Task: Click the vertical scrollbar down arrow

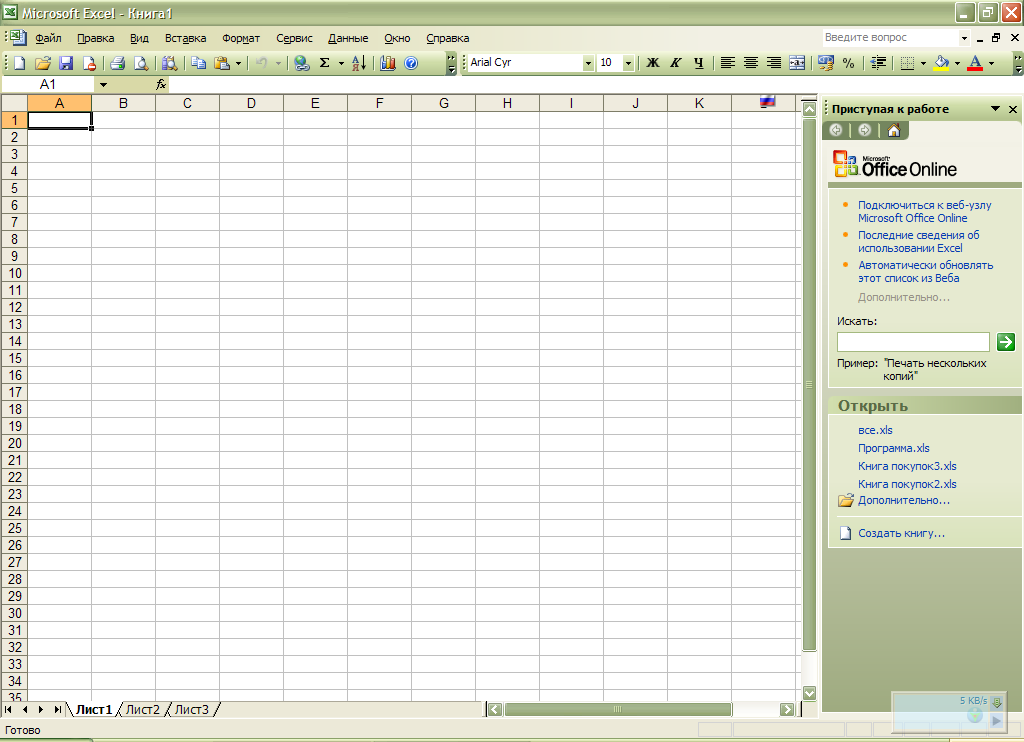Action: 809,693
